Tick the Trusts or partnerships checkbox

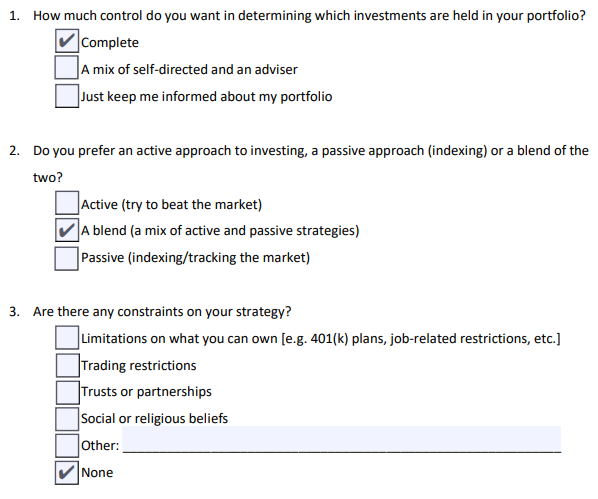pos(68,393)
